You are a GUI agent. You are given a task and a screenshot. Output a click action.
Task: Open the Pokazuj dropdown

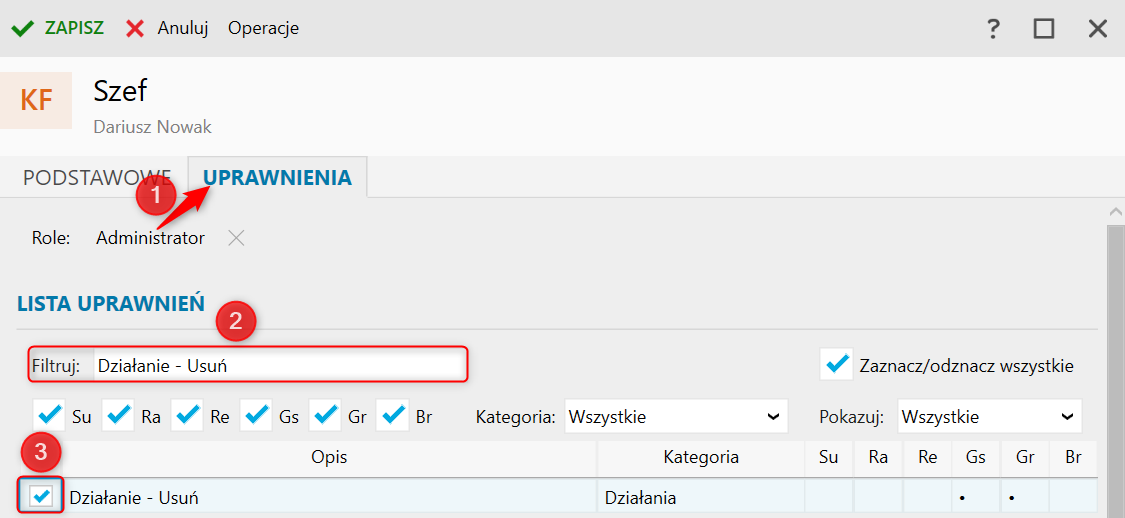(x=989, y=416)
